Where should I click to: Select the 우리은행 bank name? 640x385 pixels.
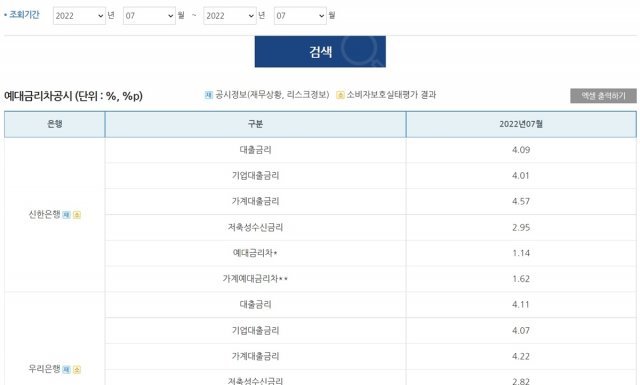(x=44, y=369)
